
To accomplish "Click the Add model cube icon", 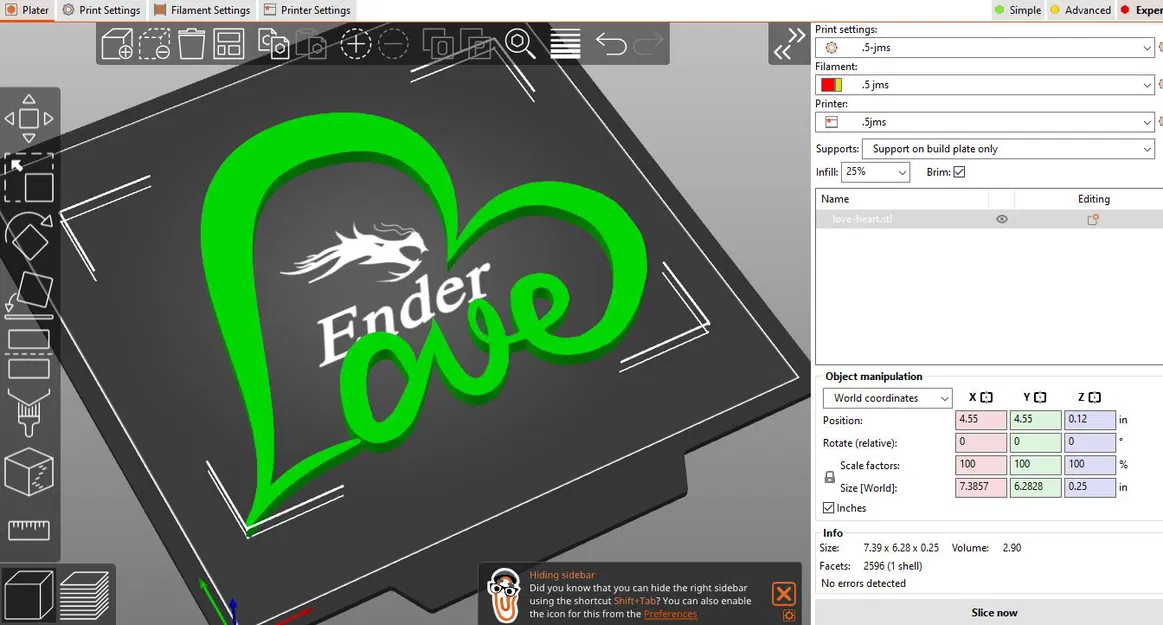I will click(x=117, y=44).
